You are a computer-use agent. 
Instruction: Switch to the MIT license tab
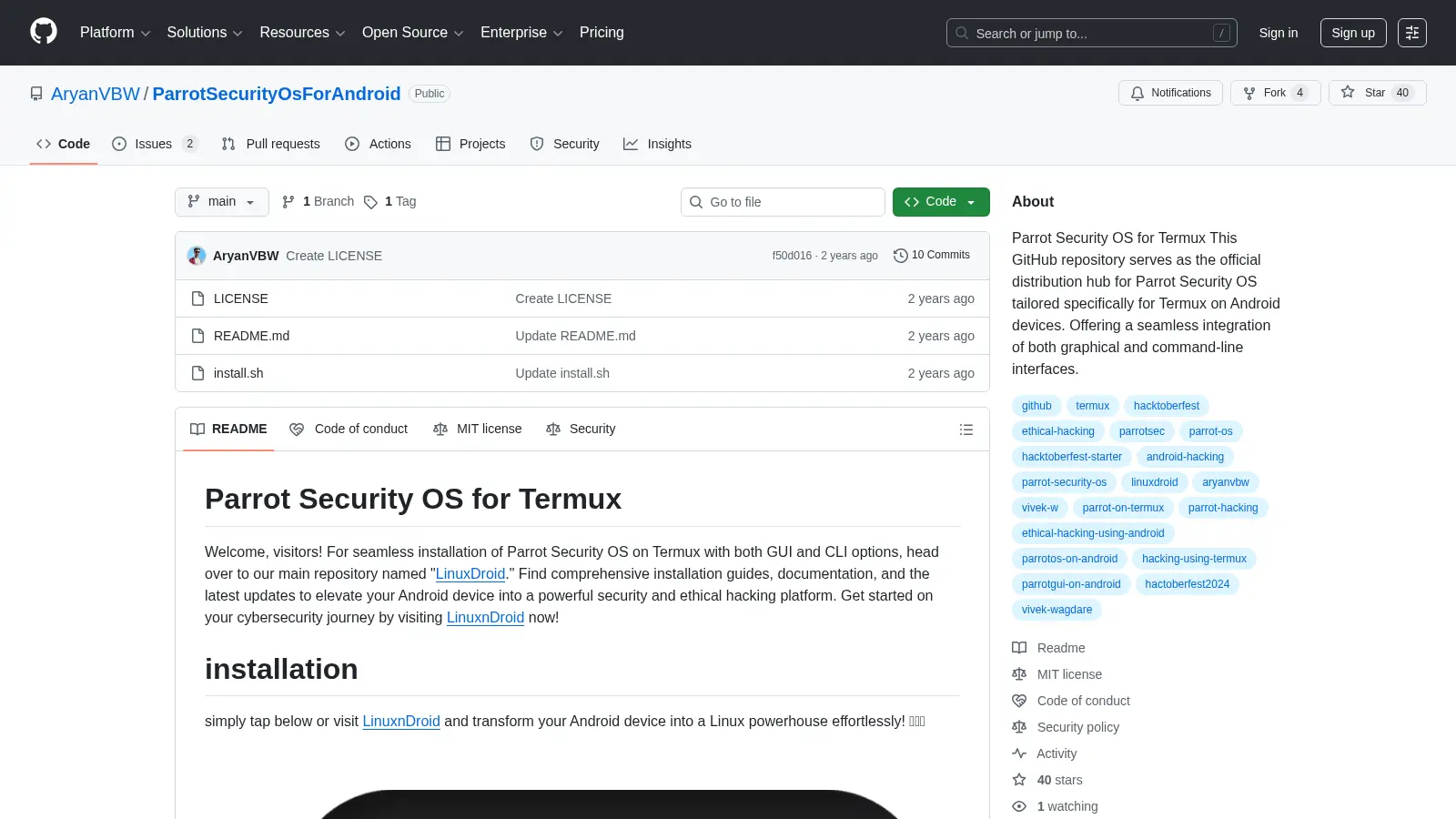pos(478,430)
